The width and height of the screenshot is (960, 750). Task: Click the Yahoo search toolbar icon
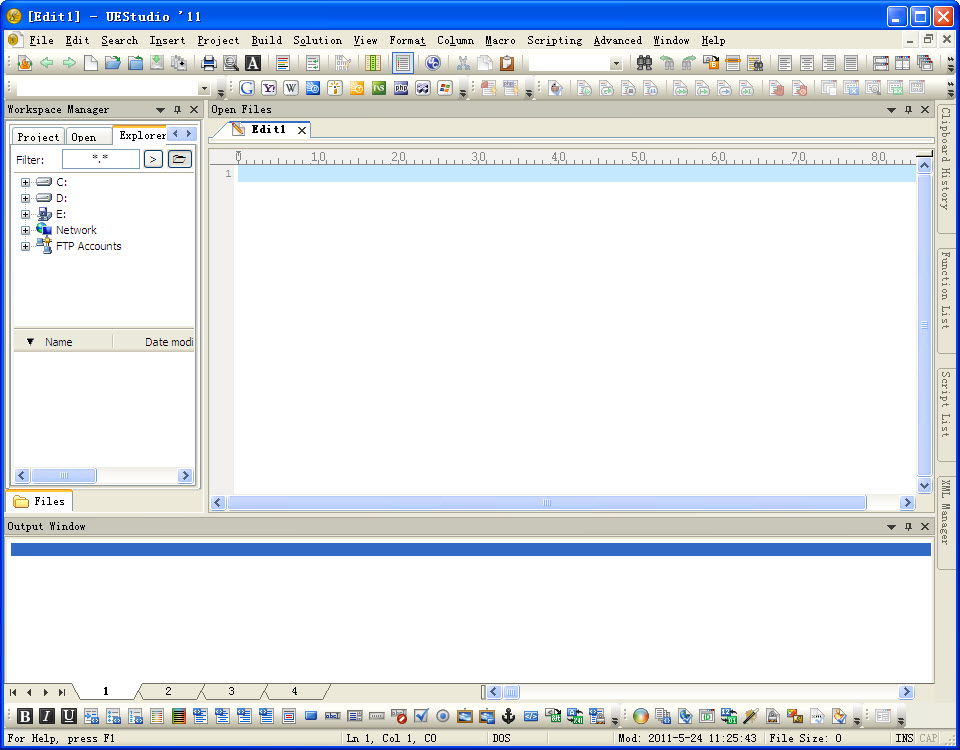[x=269, y=88]
